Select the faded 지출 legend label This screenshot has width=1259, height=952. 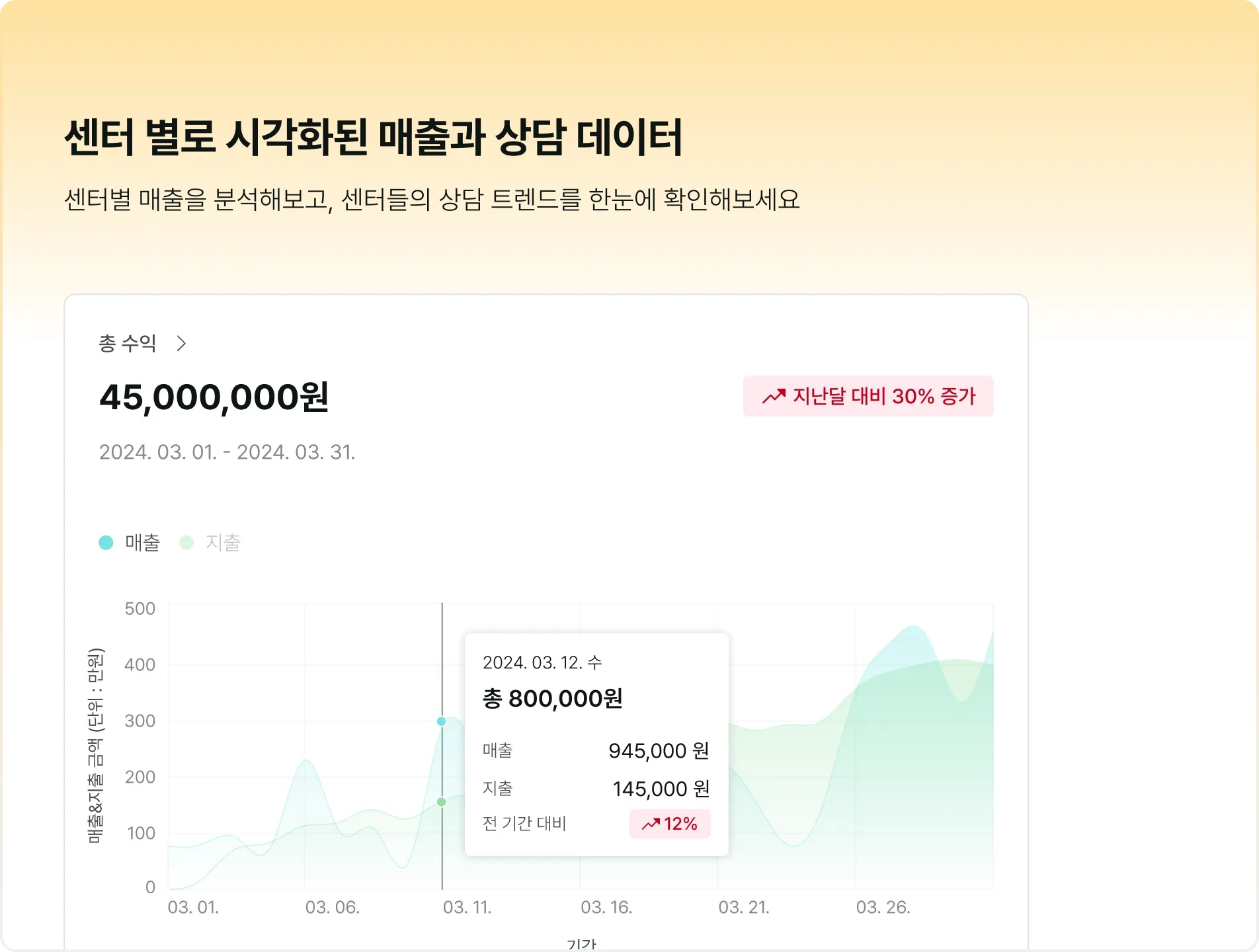pyautogui.click(x=223, y=543)
